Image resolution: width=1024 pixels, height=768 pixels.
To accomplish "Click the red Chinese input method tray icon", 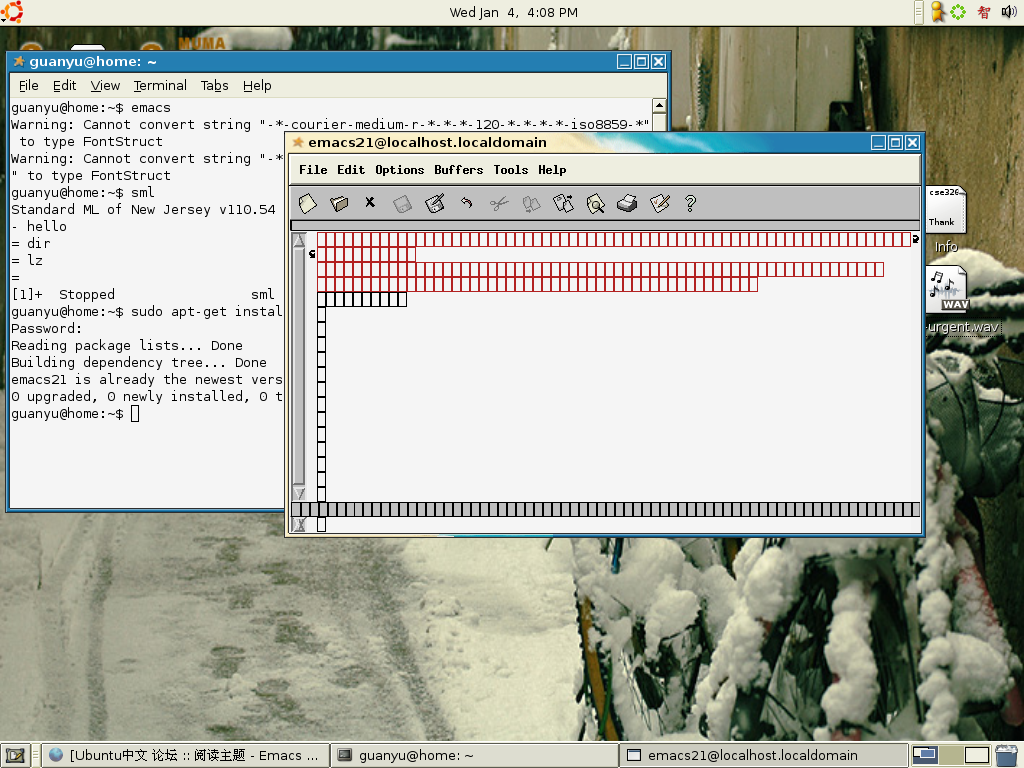I will click(984, 12).
